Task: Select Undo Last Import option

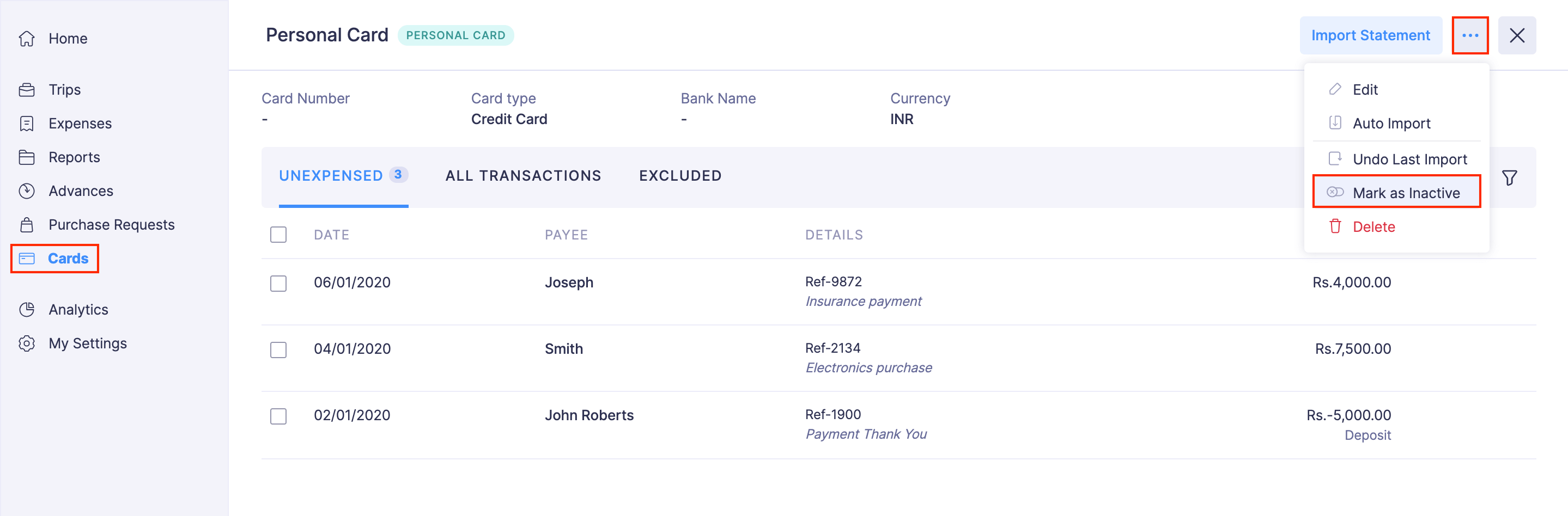Action: point(1409,159)
